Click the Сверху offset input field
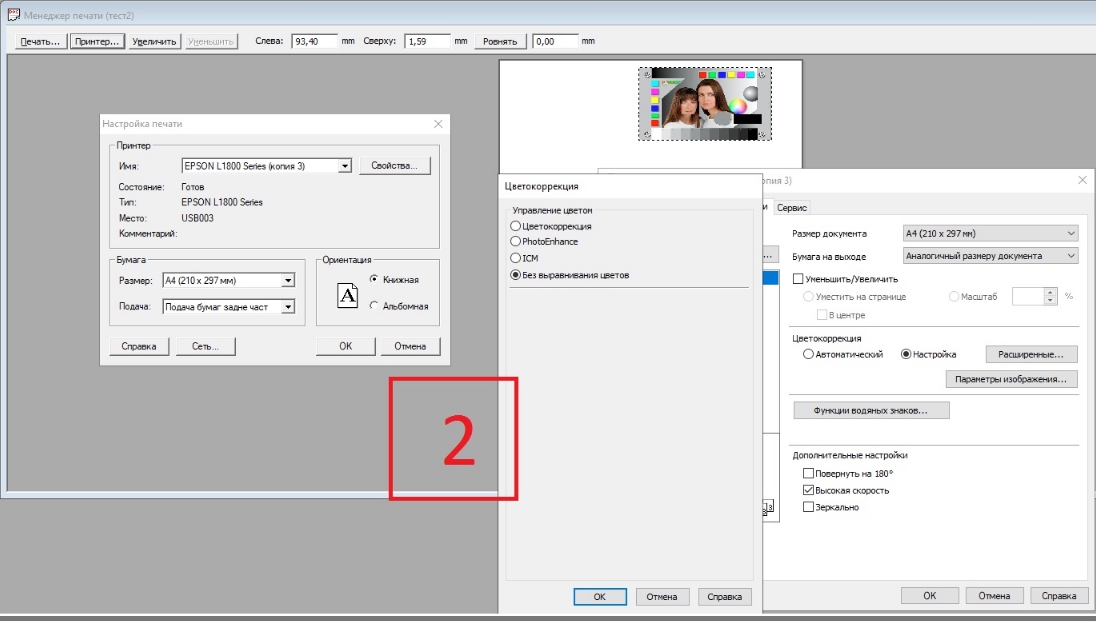 [x=427, y=41]
